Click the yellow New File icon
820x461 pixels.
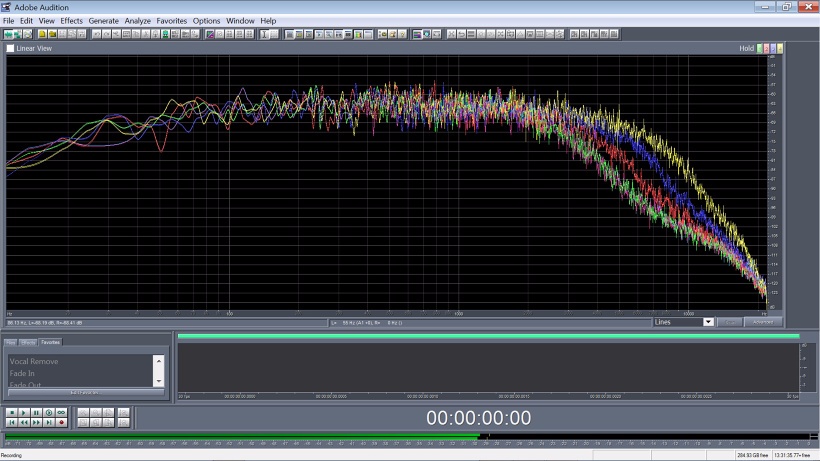tap(42, 34)
